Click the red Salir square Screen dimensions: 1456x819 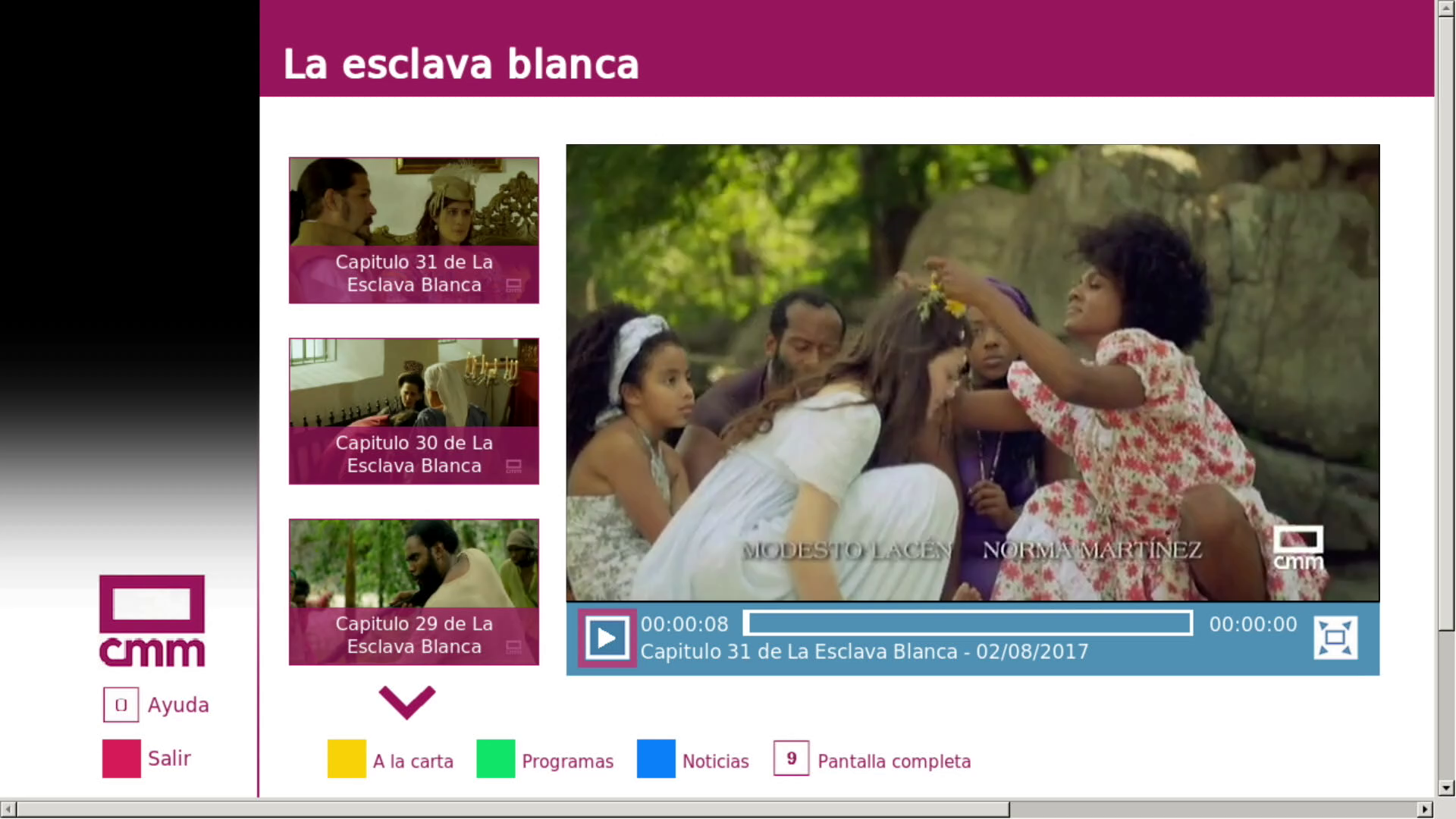click(x=121, y=758)
